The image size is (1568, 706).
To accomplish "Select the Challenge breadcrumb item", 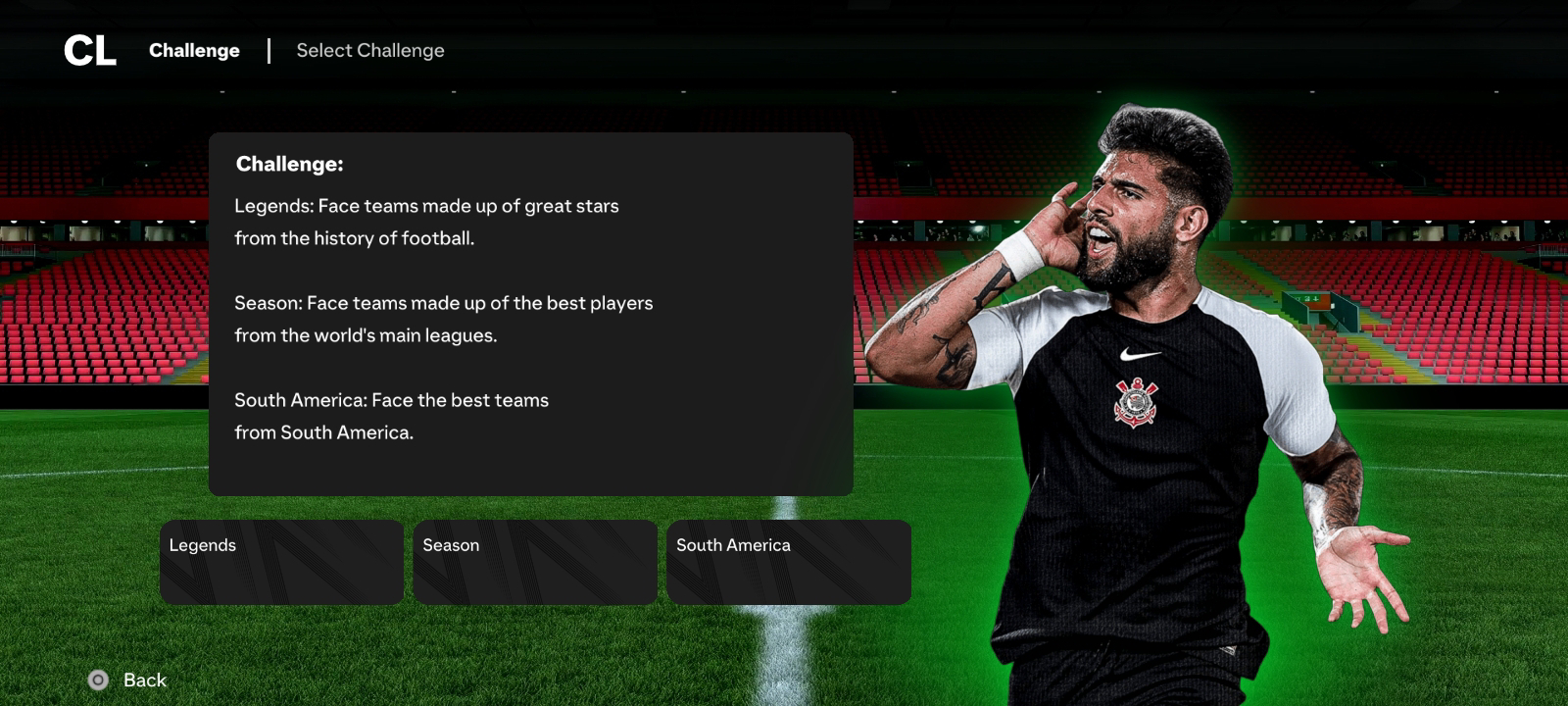I will (x=194, y=51).
